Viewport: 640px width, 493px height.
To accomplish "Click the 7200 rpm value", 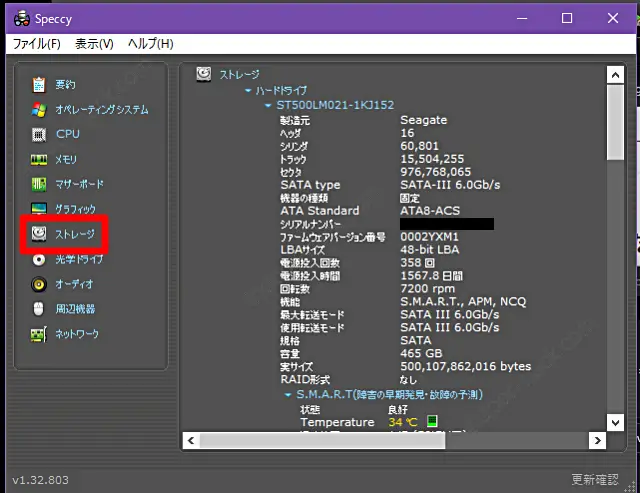I will tap(427, 289).
